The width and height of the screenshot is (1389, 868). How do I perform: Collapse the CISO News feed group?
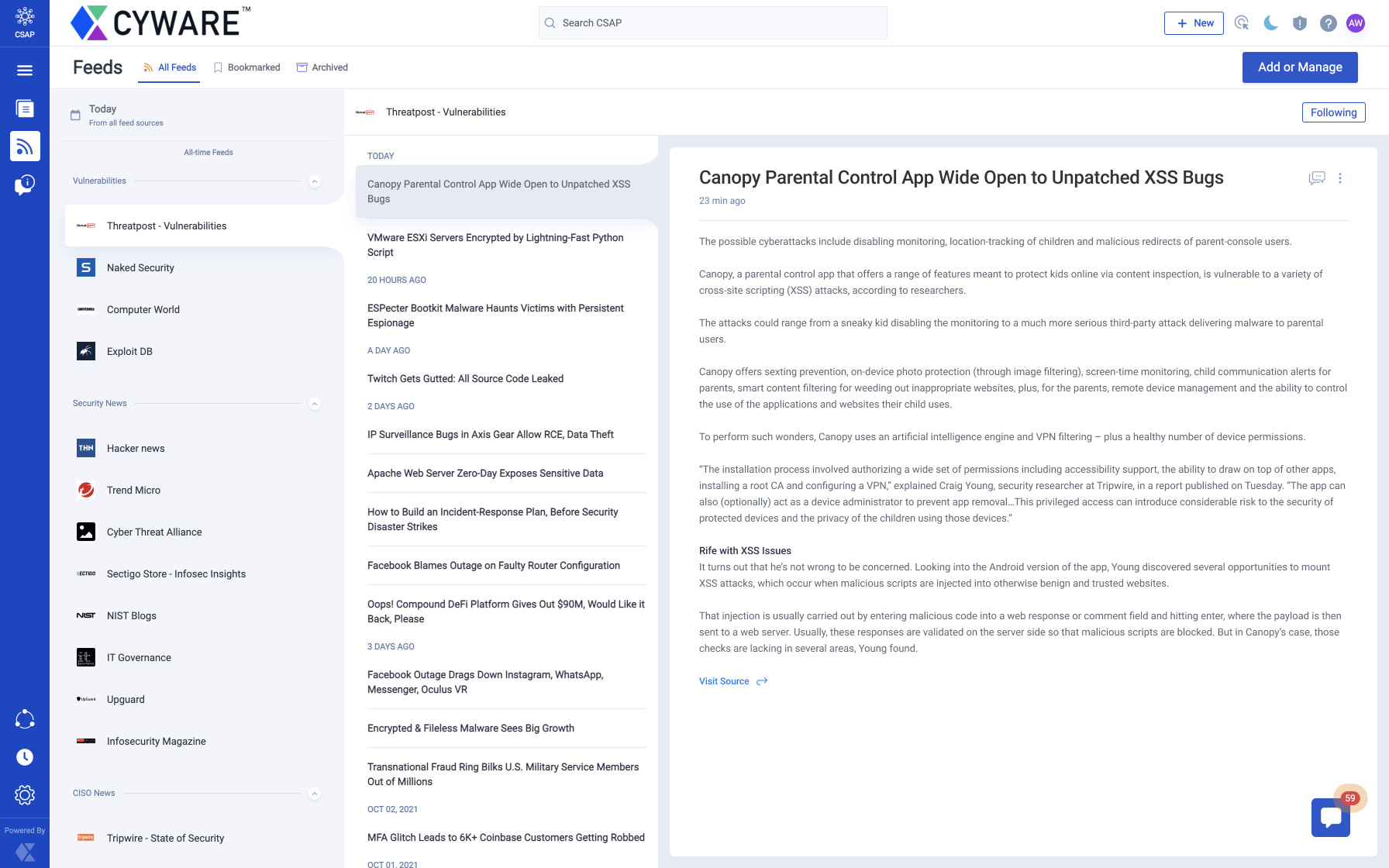(315, 794)
